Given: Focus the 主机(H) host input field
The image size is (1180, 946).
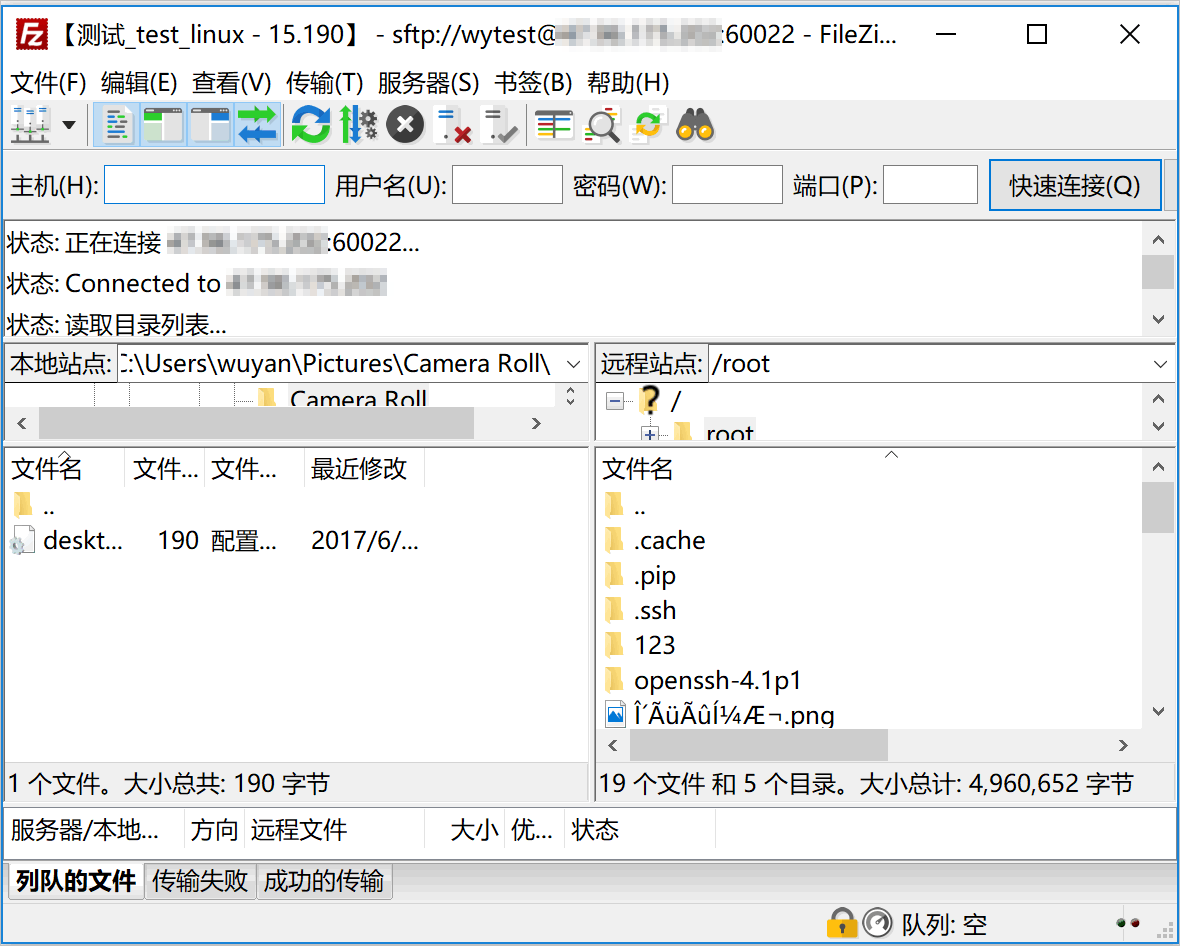Looking at the screenshot, I should pyautogui.click(x=214, y=185).
